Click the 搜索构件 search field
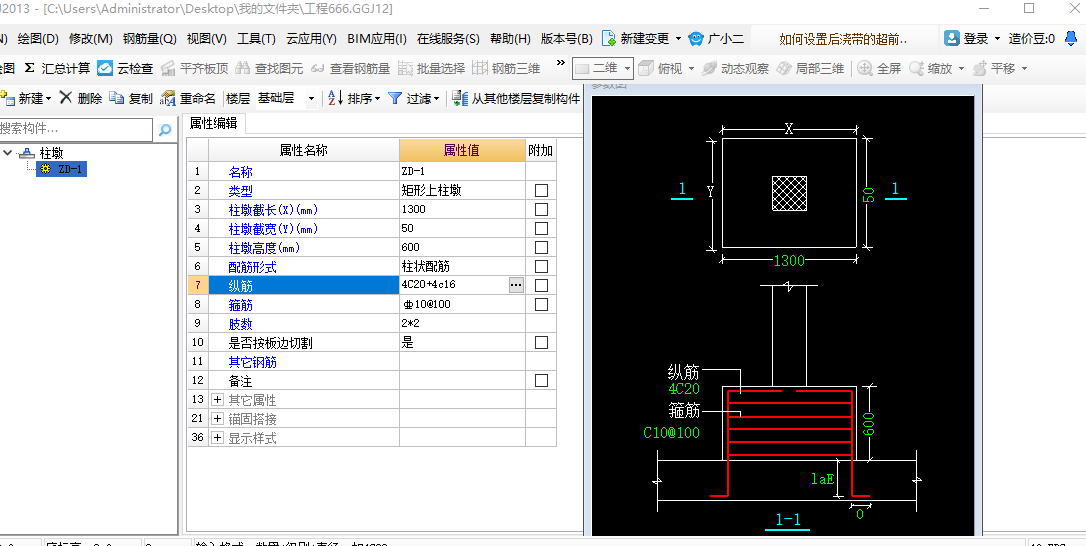Image resolution: width=1086 pixels, height=546 pixels. pyautogui.click(x=75, y=129)
